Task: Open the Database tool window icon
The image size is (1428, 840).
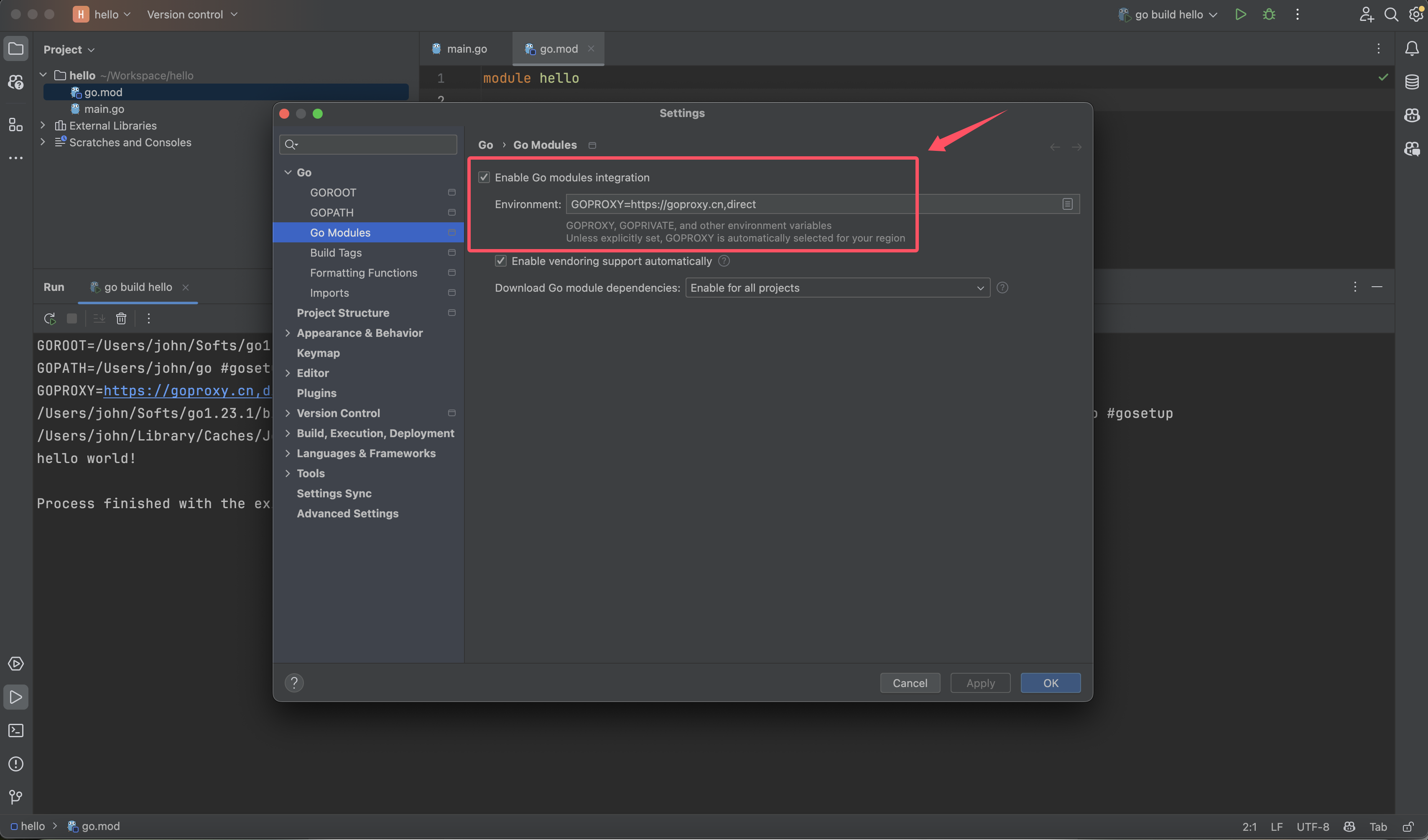Action: click(1412, 81)
